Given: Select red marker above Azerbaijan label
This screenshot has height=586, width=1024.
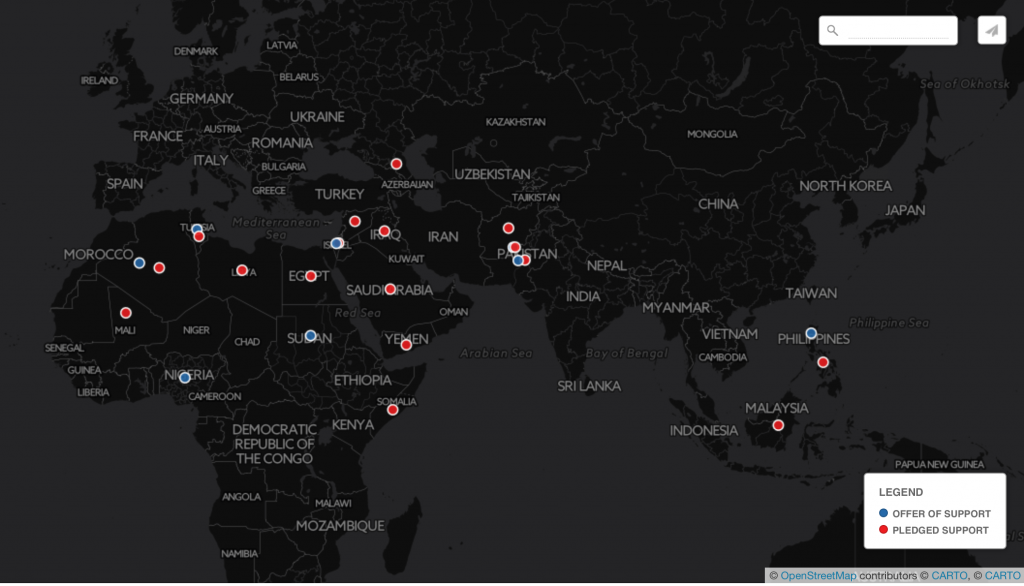Looking at the screenshot, I should (x=396, y=164).
